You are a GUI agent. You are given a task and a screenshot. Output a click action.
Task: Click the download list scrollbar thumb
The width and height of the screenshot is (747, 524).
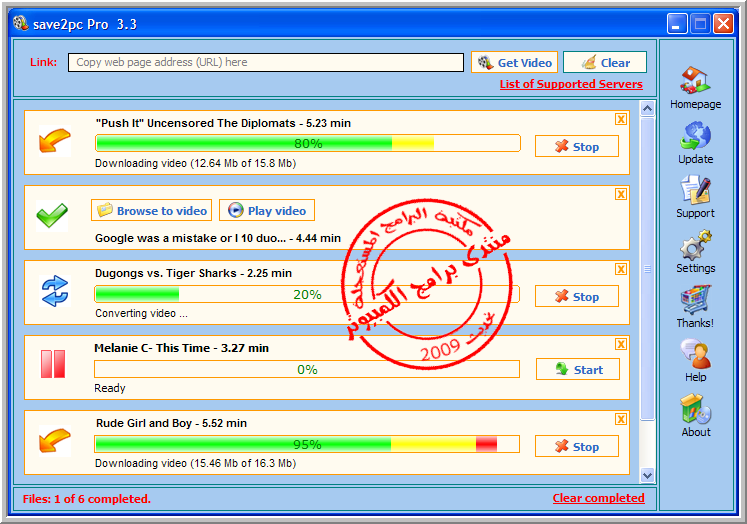[x=647, y=269]
